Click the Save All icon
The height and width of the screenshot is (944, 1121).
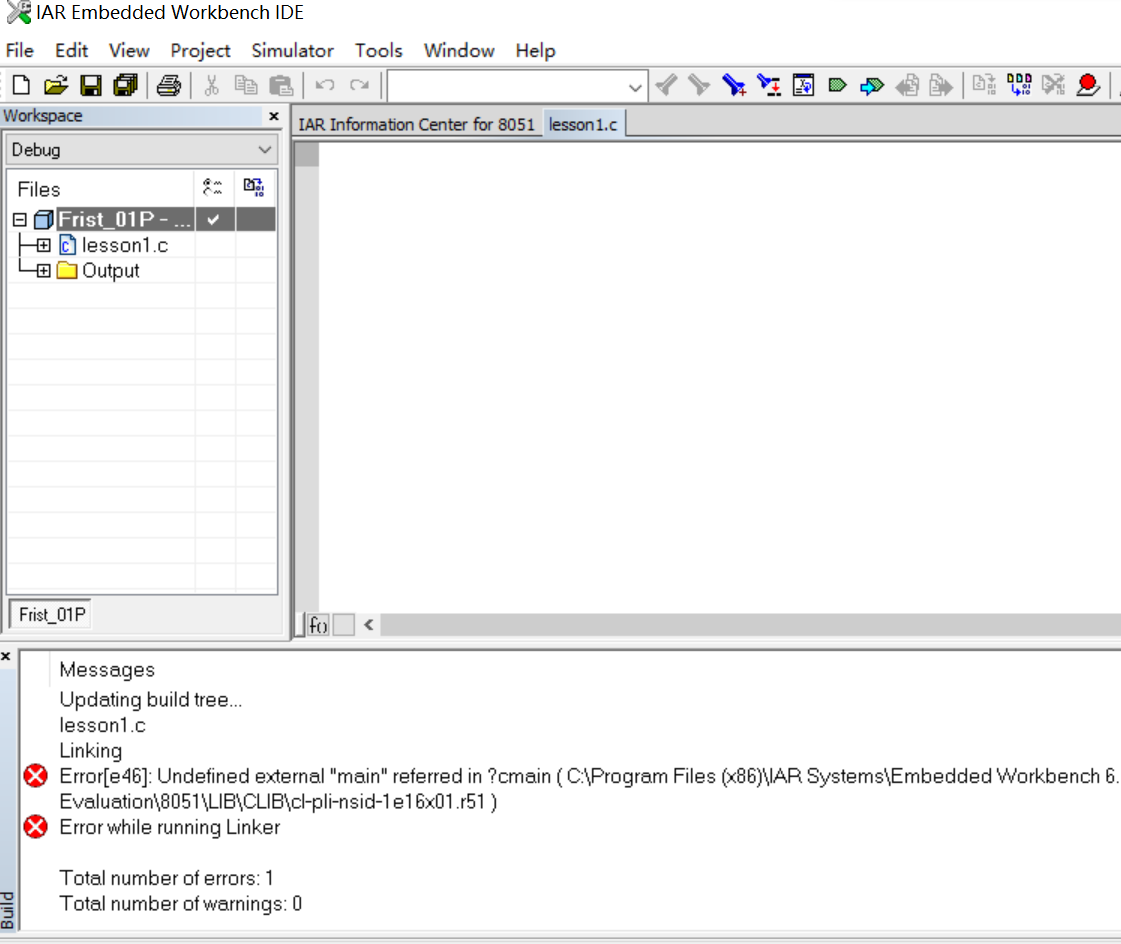pos(126,86)
